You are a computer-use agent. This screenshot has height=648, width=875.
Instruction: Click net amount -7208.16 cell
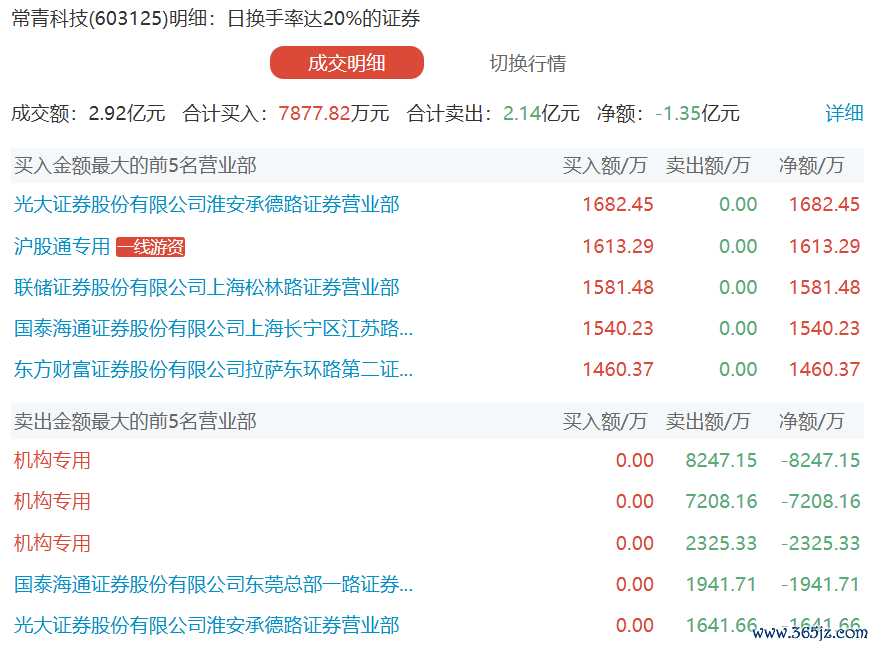pyautogui.click(x=820, y=501)
